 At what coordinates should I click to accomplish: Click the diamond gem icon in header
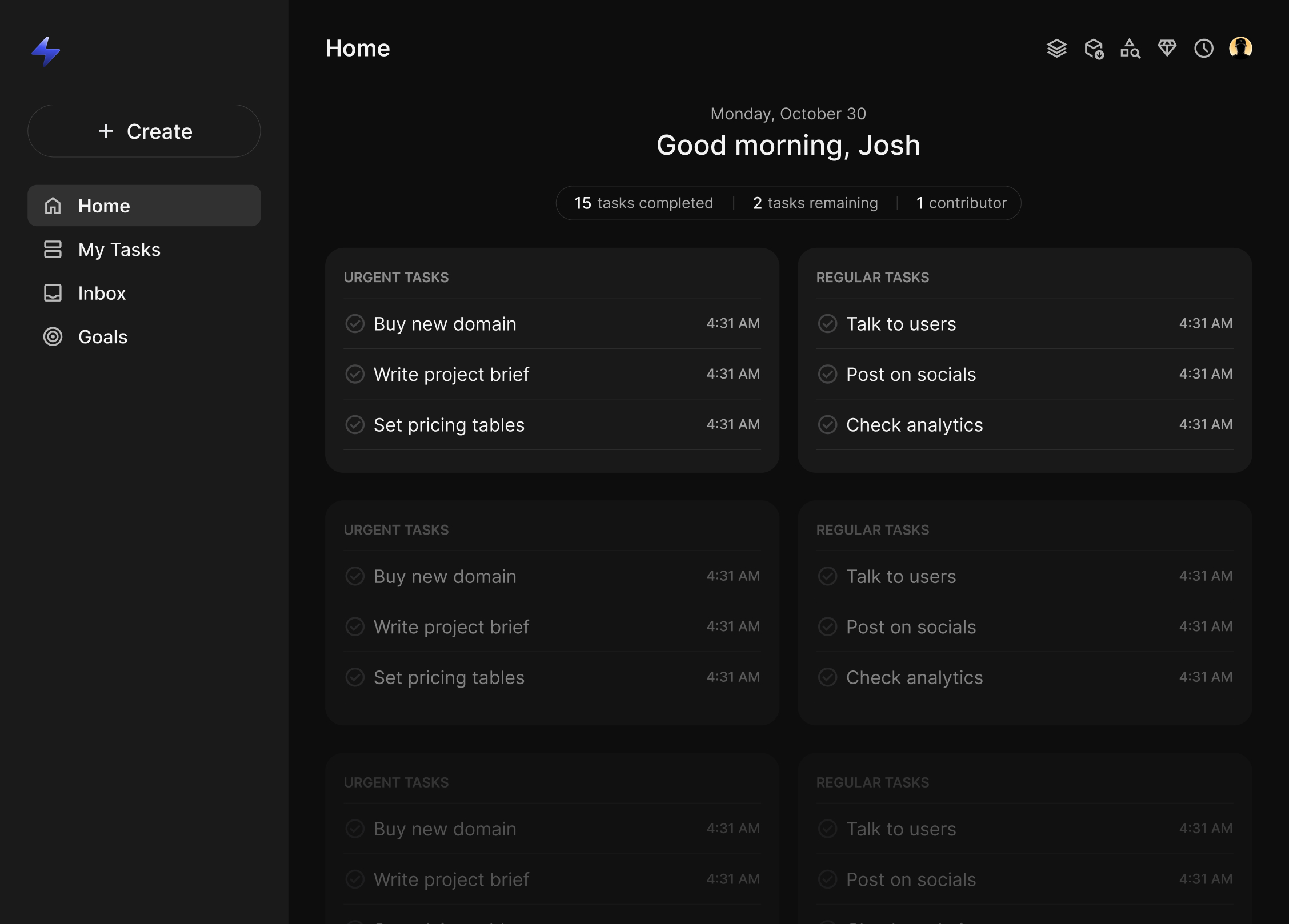1167,48
